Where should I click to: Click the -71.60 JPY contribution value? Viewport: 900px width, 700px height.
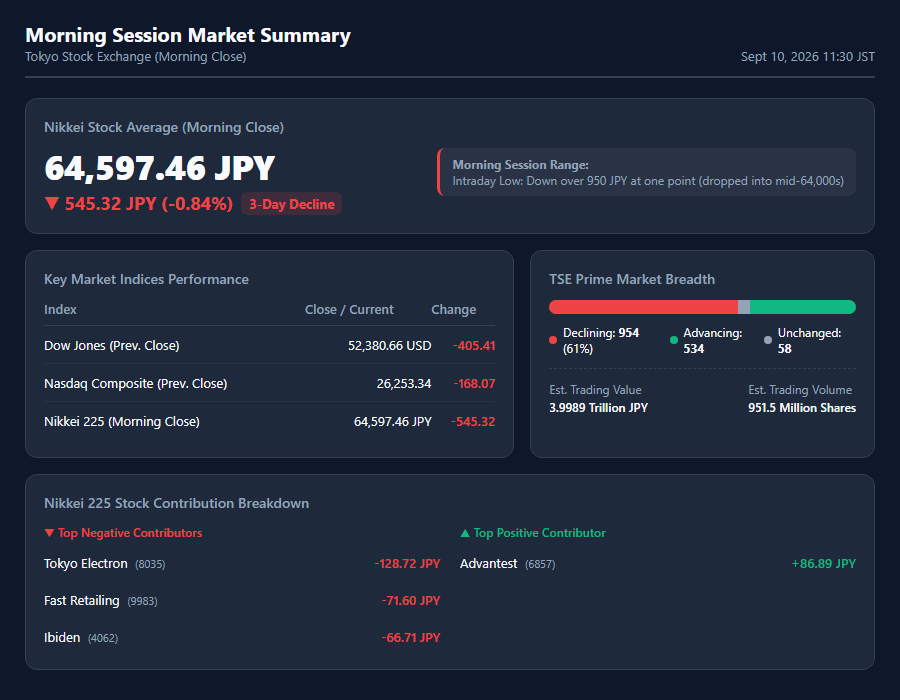[411, 601]
